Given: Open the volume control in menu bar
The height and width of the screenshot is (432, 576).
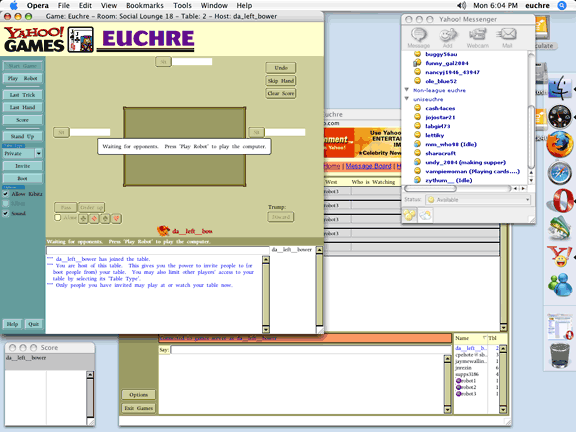Looking at the screenshot, I should coord(461,6).
